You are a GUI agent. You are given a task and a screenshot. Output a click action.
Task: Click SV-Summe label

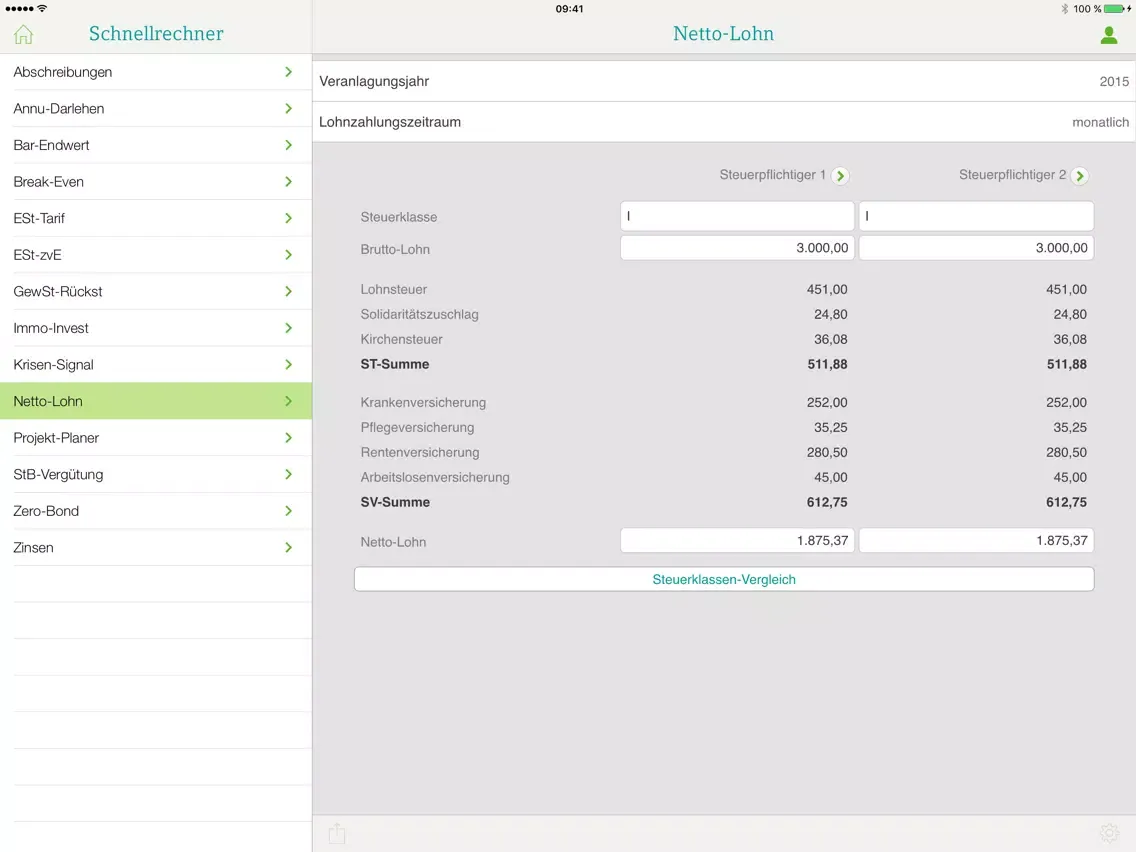(395, 502)
